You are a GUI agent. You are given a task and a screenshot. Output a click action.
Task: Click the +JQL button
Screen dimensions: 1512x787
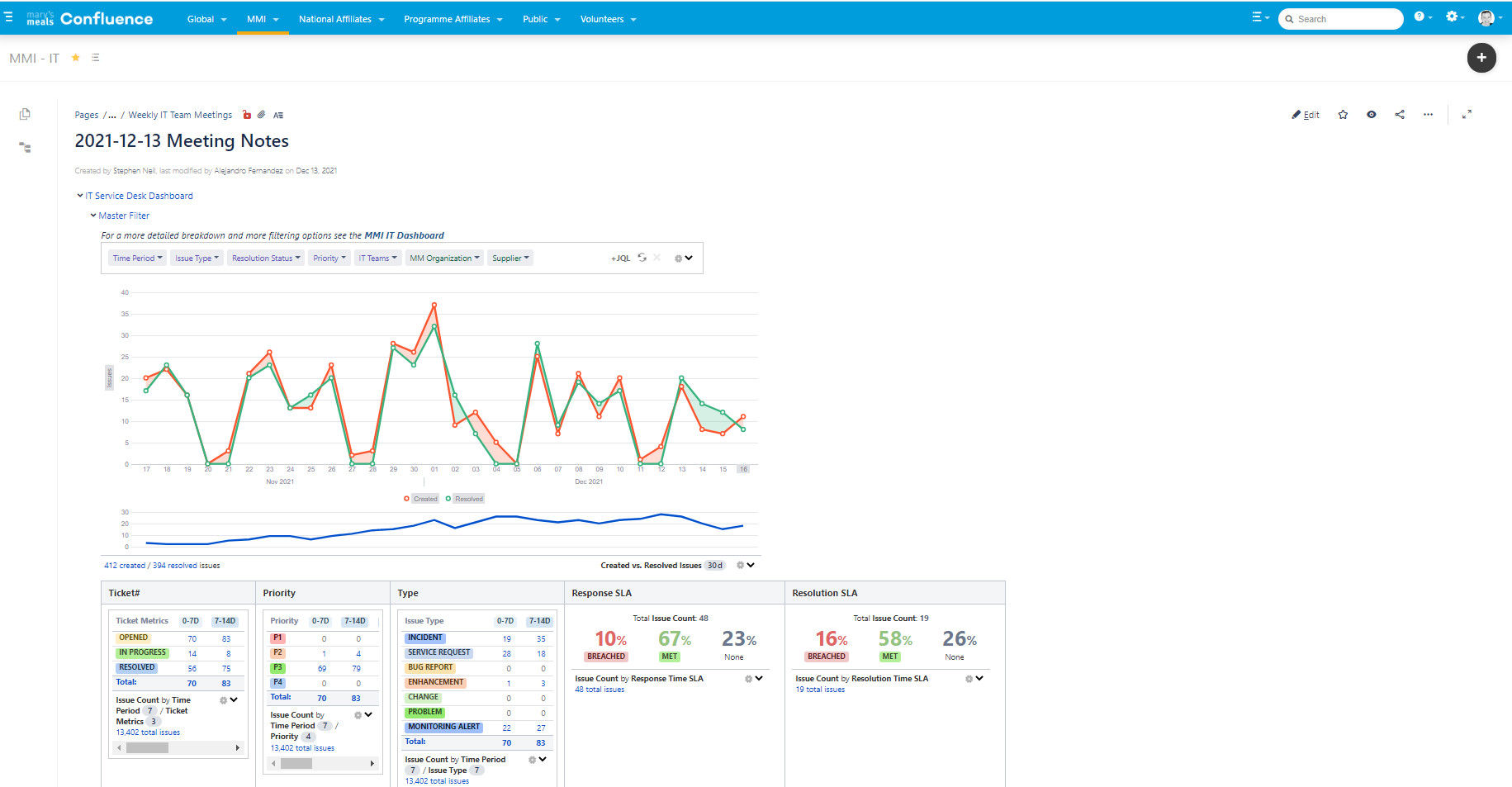tap(620, 258)
